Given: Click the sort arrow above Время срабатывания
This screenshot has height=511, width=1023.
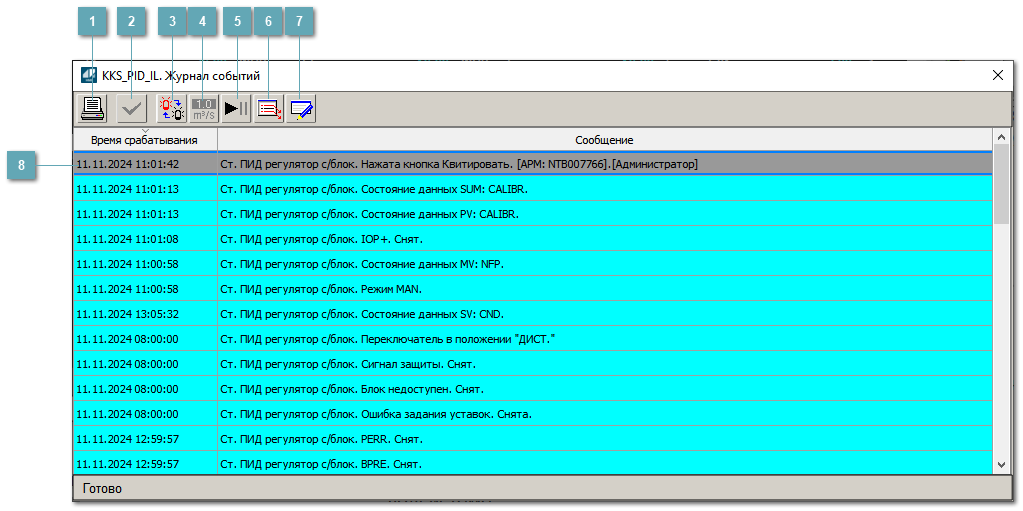Looking at the screenshot, I should 145,131.
